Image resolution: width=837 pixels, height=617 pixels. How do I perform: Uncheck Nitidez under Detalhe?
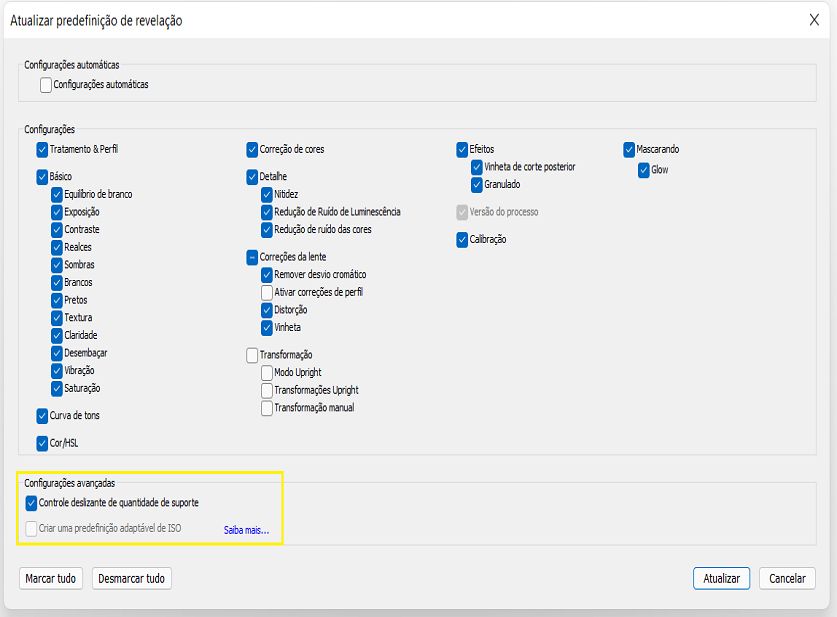coord(267,194)
